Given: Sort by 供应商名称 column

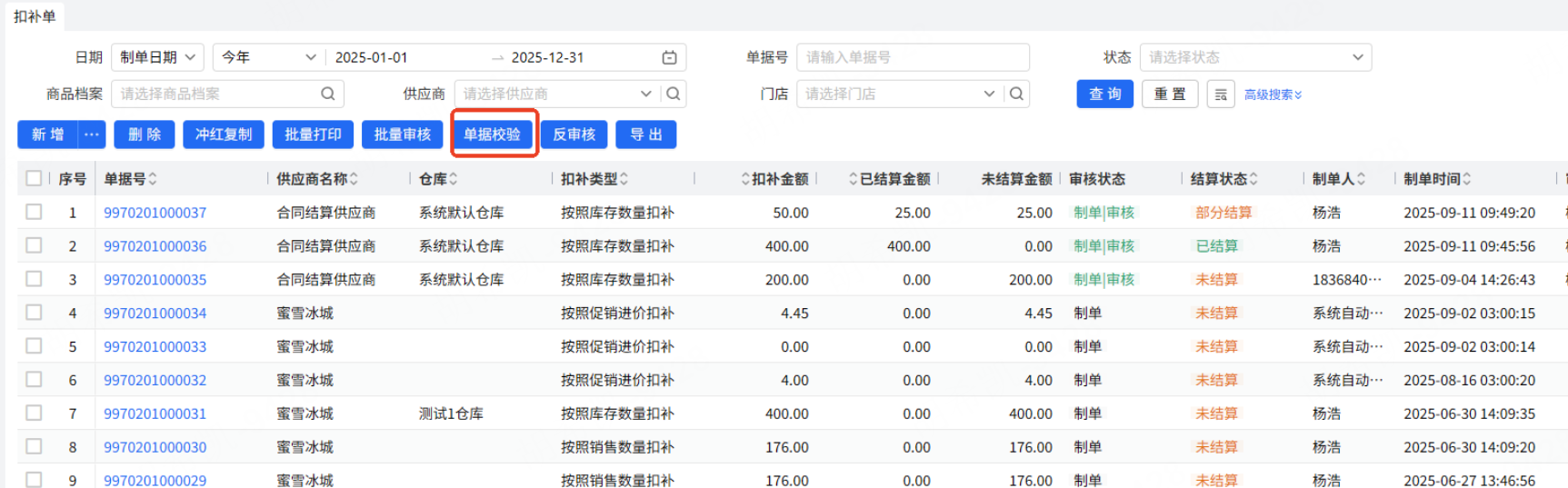Looking at the screenshot, I should [x=354, y=179].
